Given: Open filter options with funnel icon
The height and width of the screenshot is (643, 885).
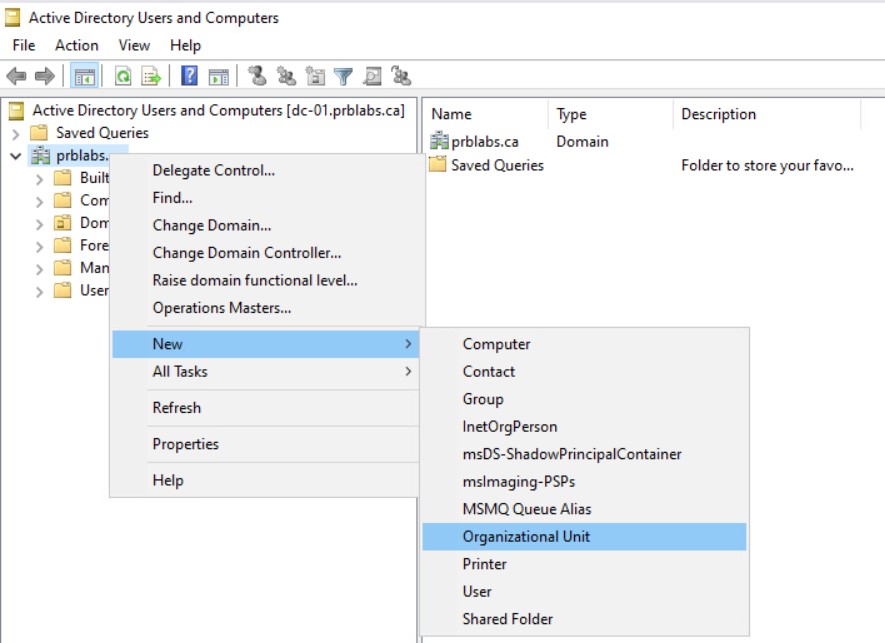Looking at the screenshot, I should point(343,76).
